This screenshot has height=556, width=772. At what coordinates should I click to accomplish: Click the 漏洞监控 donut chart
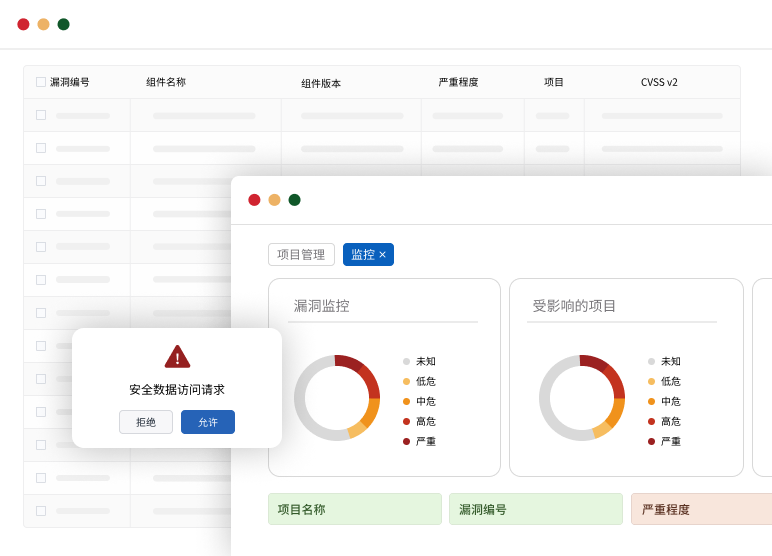click(x=337, y=397)
